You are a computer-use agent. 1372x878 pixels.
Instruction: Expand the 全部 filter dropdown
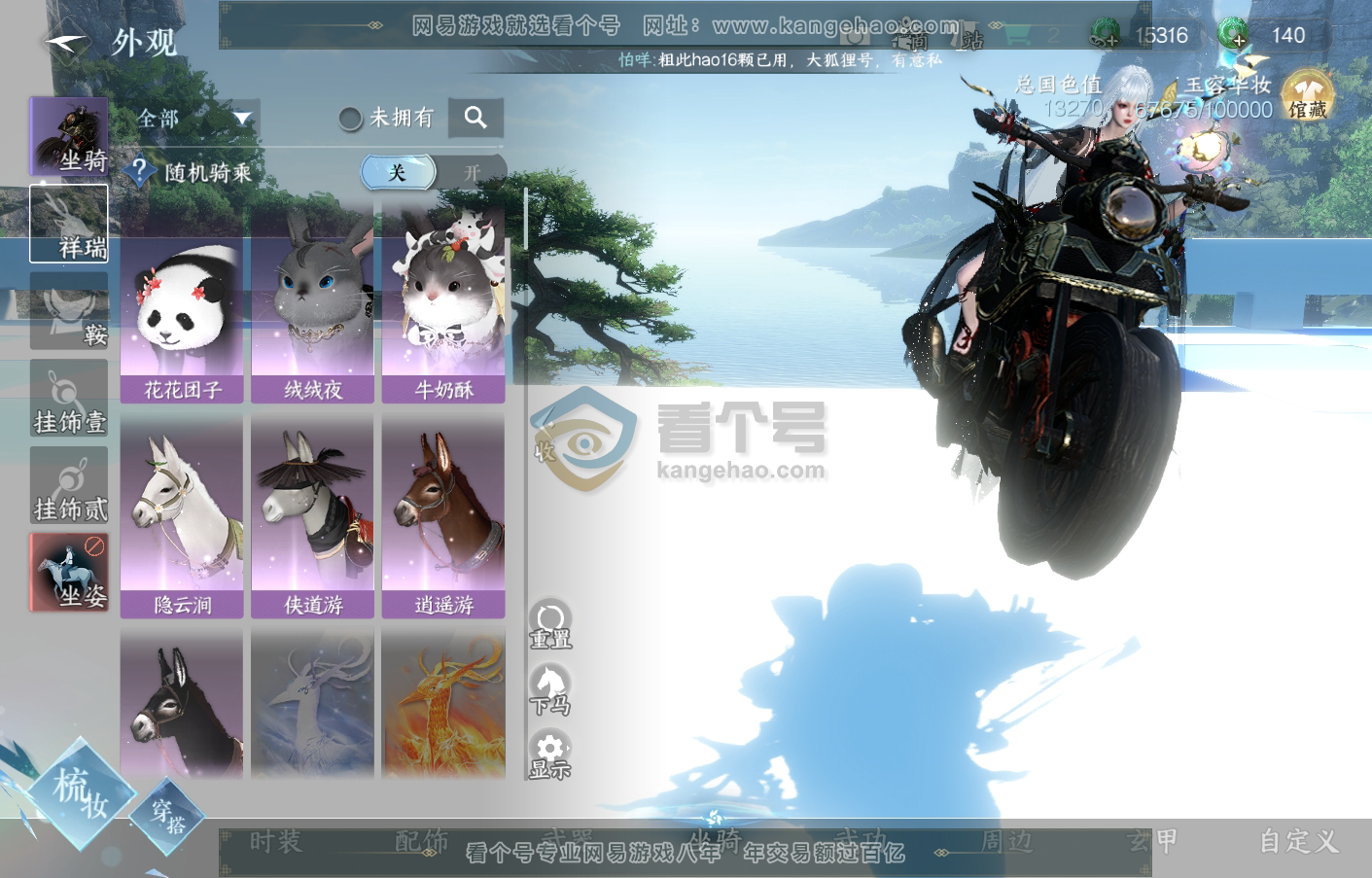click(197, 119)
